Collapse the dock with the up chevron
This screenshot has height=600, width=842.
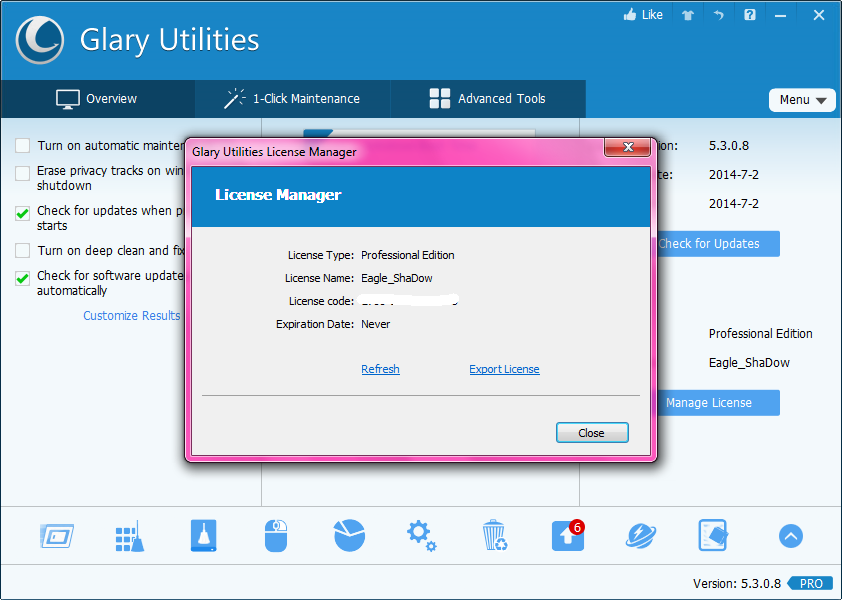[x=790, y=536]
